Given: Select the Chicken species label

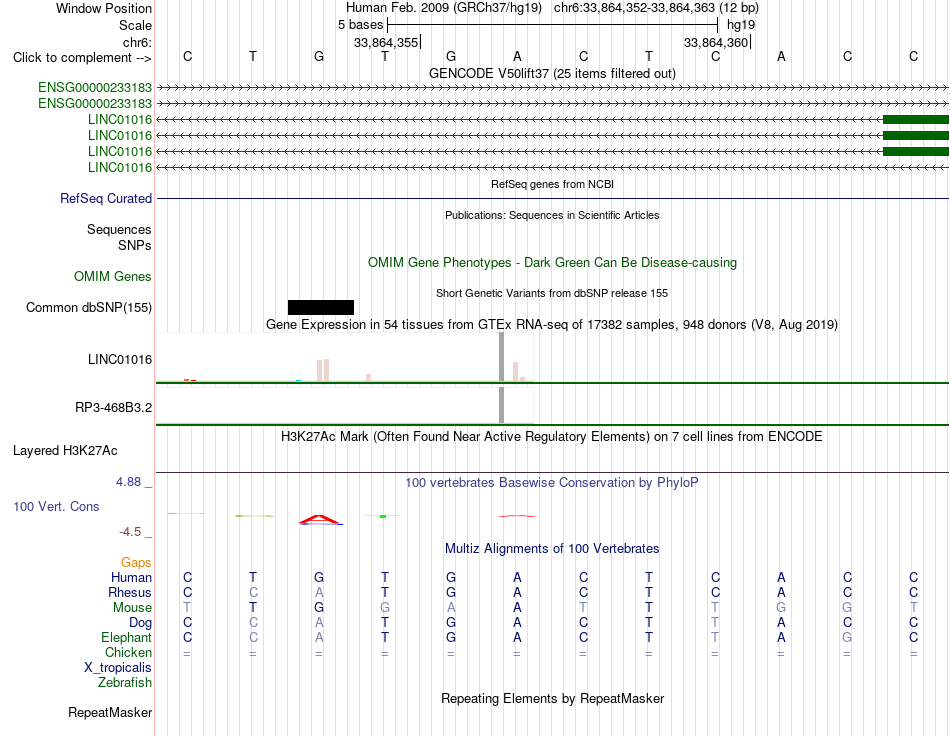Looking at the screenshot, I should pos(128,652).
